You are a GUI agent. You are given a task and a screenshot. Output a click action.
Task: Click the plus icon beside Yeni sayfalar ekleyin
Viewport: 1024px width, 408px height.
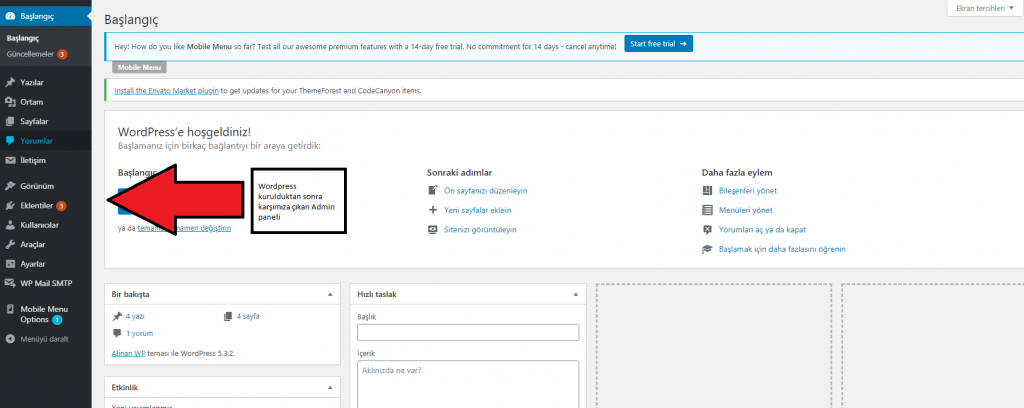[432, 210]
